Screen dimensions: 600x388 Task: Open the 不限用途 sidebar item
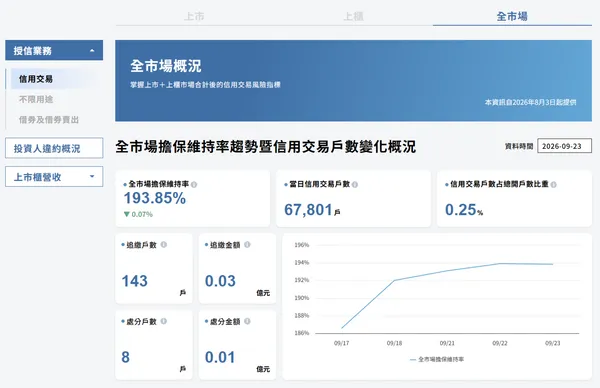[x=36, y=99]
